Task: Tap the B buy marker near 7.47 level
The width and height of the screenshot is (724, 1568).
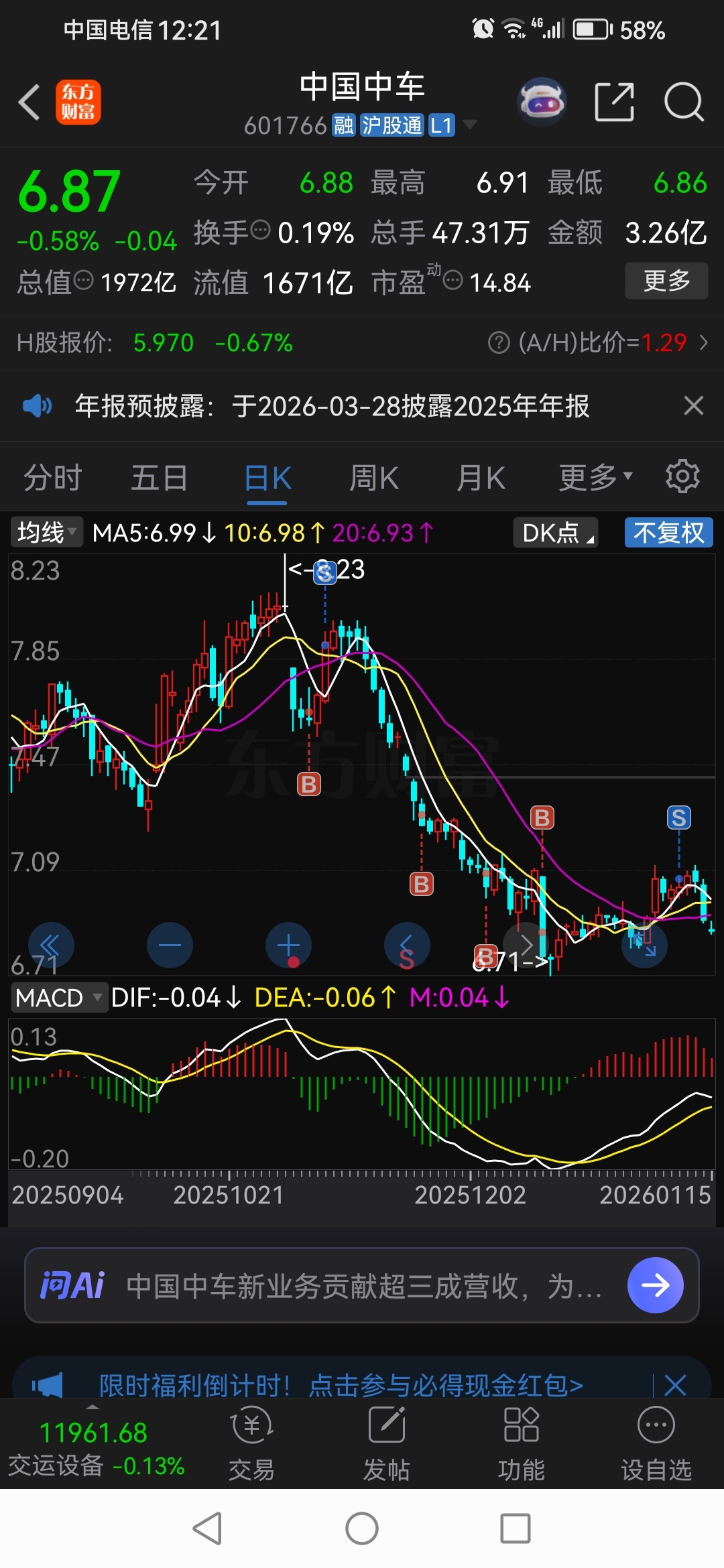Action: click(x=309, y=784)
